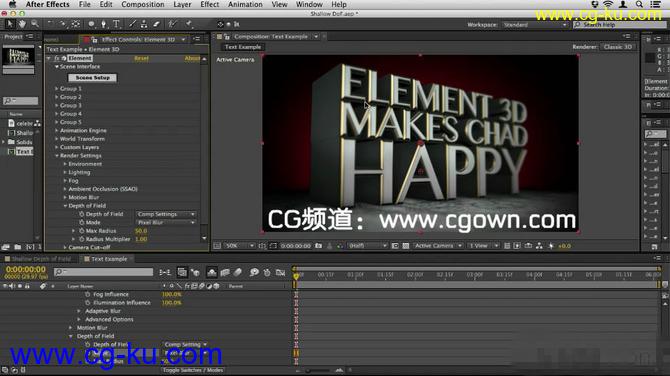Select the Puppet Pin tool

click(188, 24)
